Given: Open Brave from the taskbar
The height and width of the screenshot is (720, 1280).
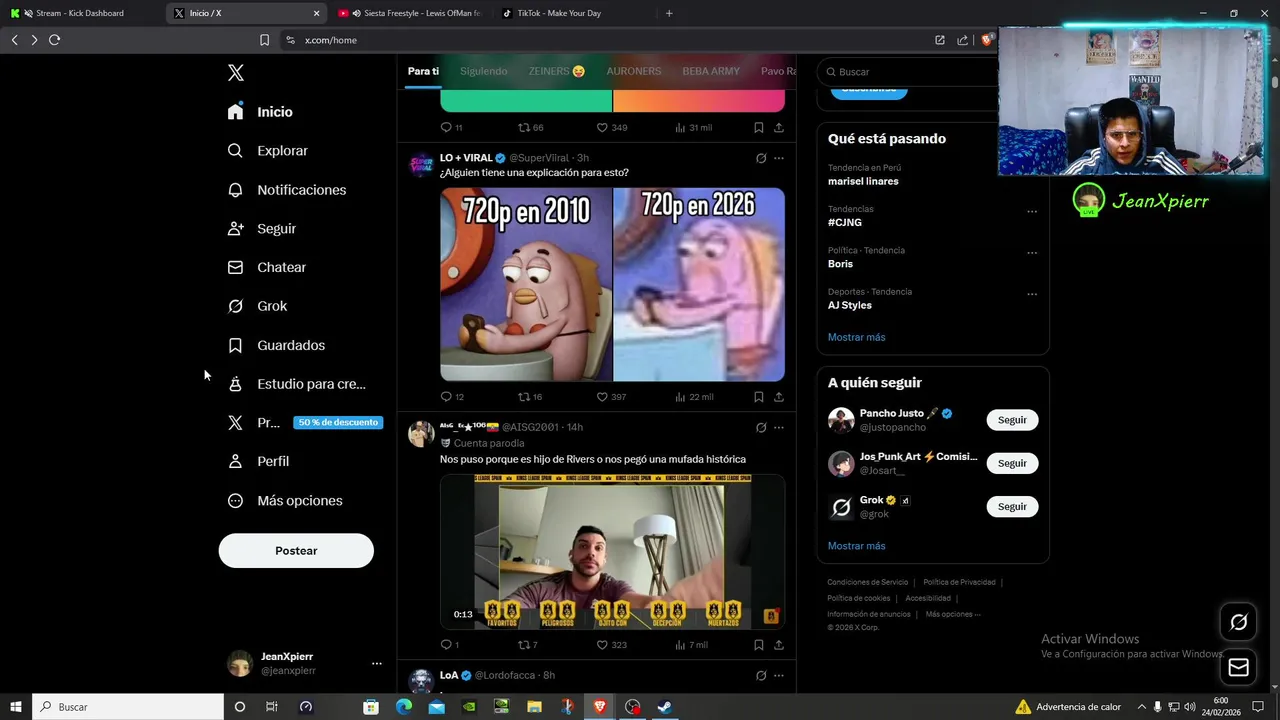Looking at the screenshot, I should pyautogui.click(x=599, y=707).
